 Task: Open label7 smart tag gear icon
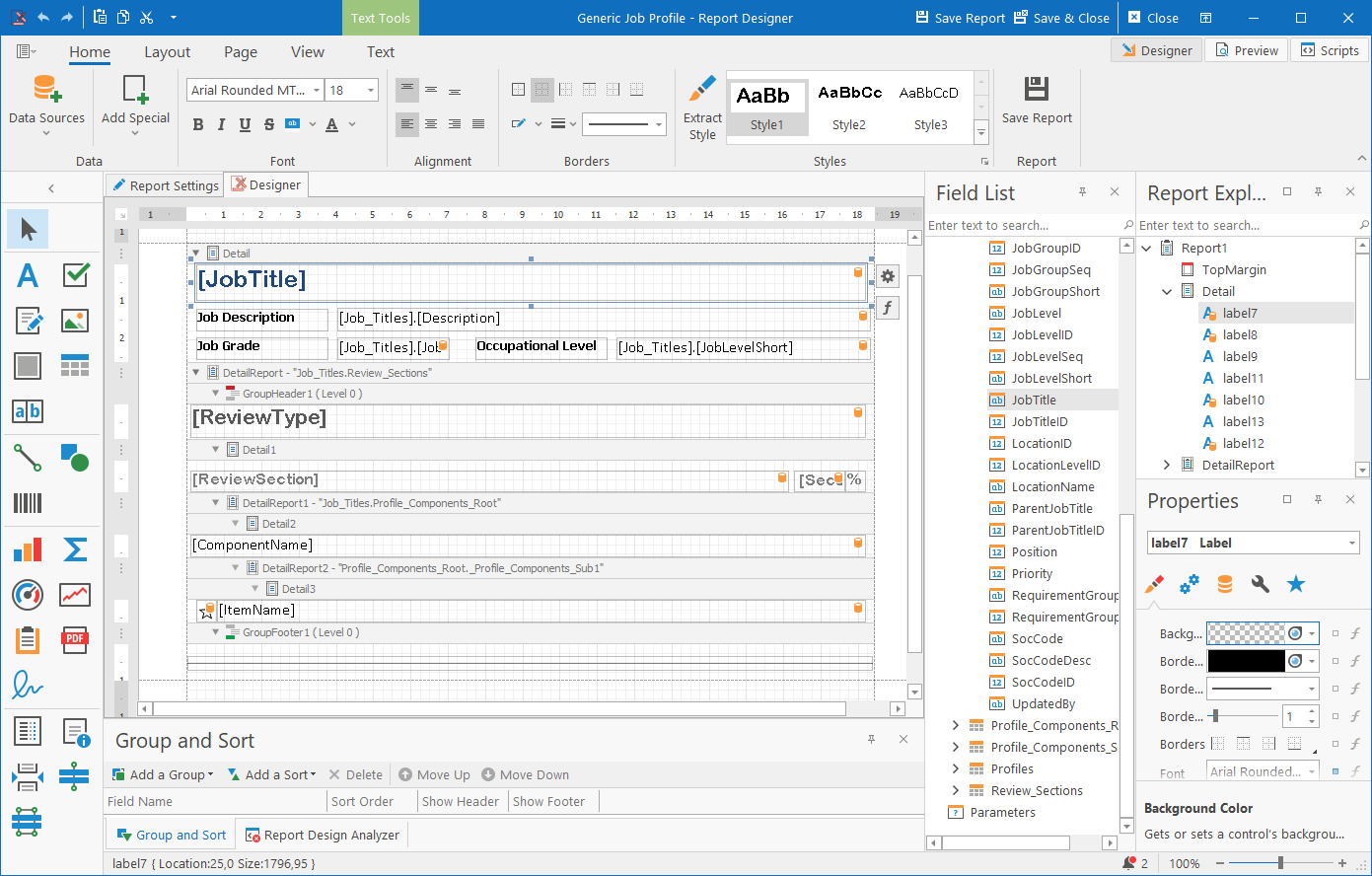pos(888,277)
